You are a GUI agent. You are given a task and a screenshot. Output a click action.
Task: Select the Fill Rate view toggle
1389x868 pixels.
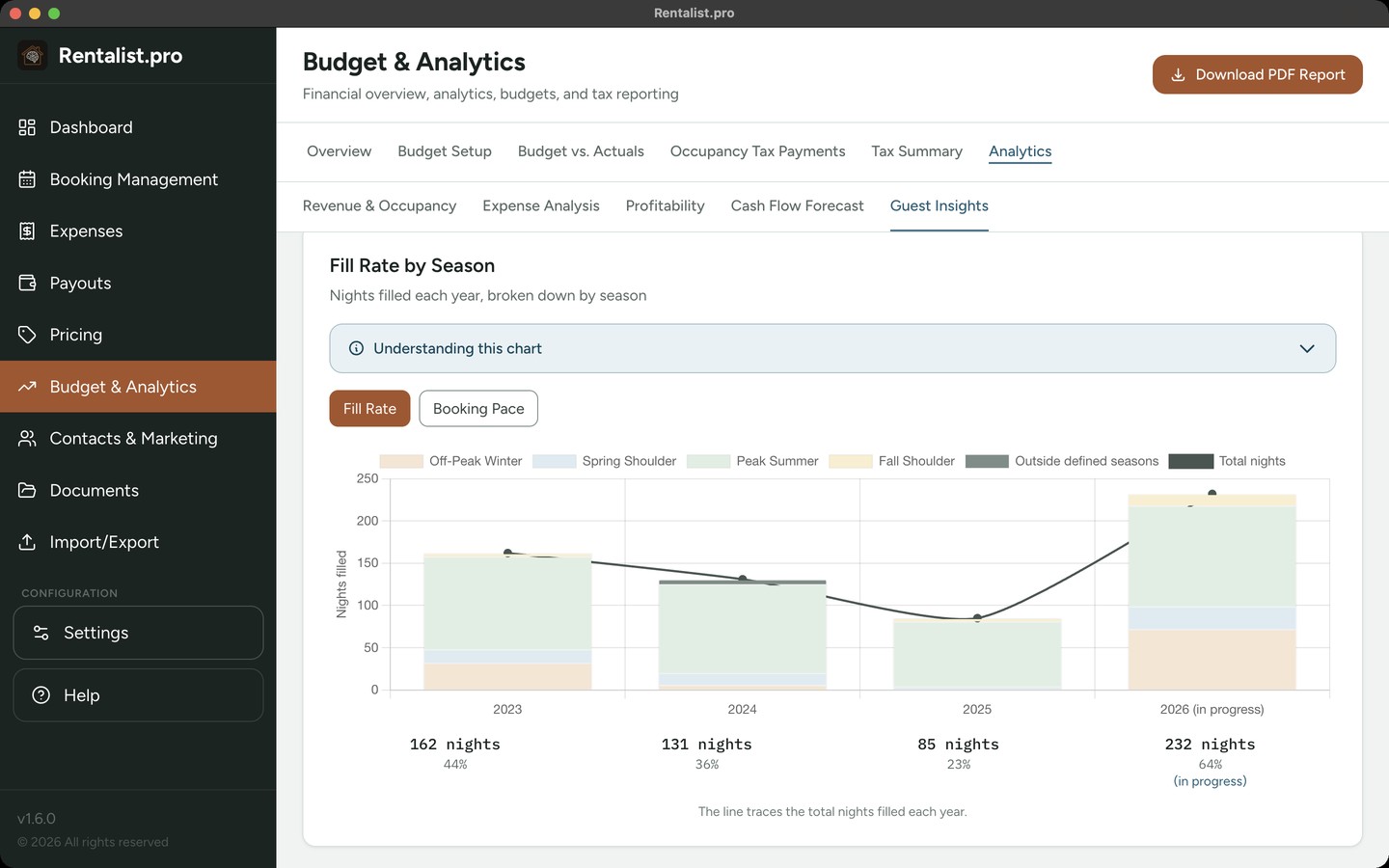(369, 409)
